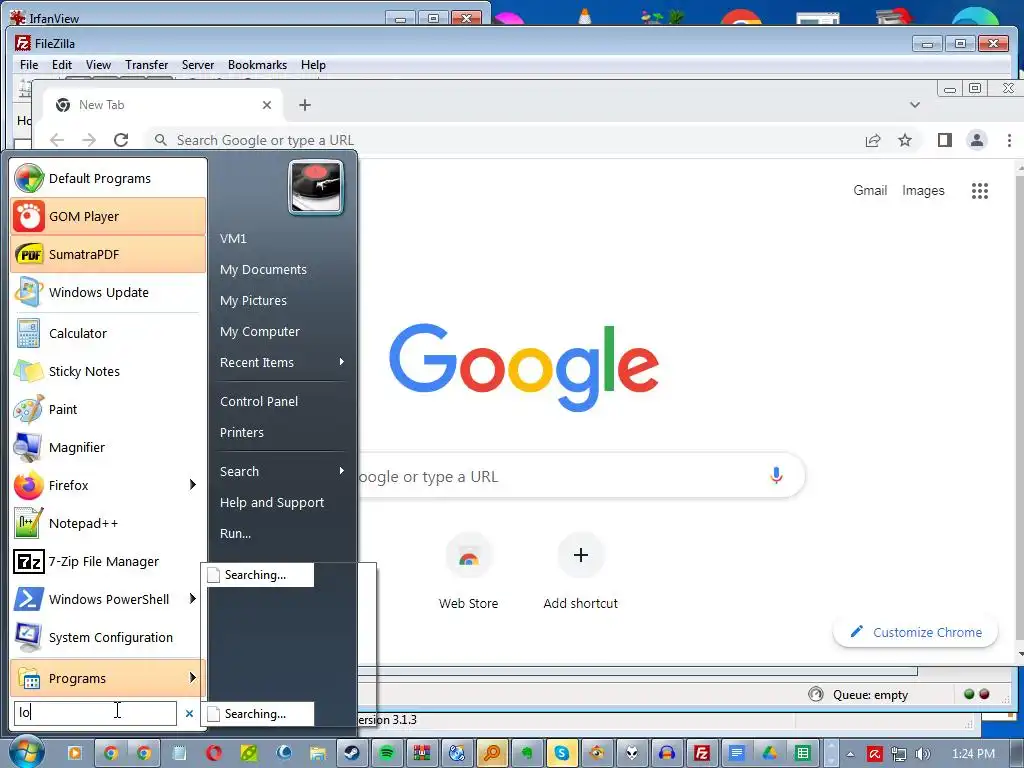Show hidden tray icons arrow

[850, 754]
